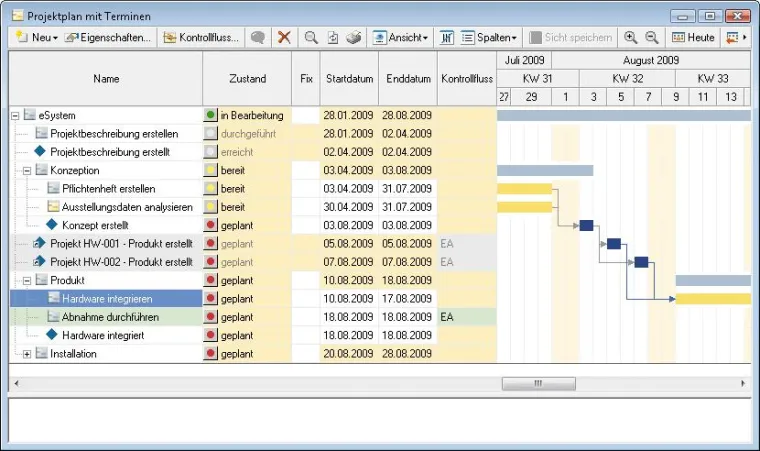Click the printer icon

pos(353,37)
